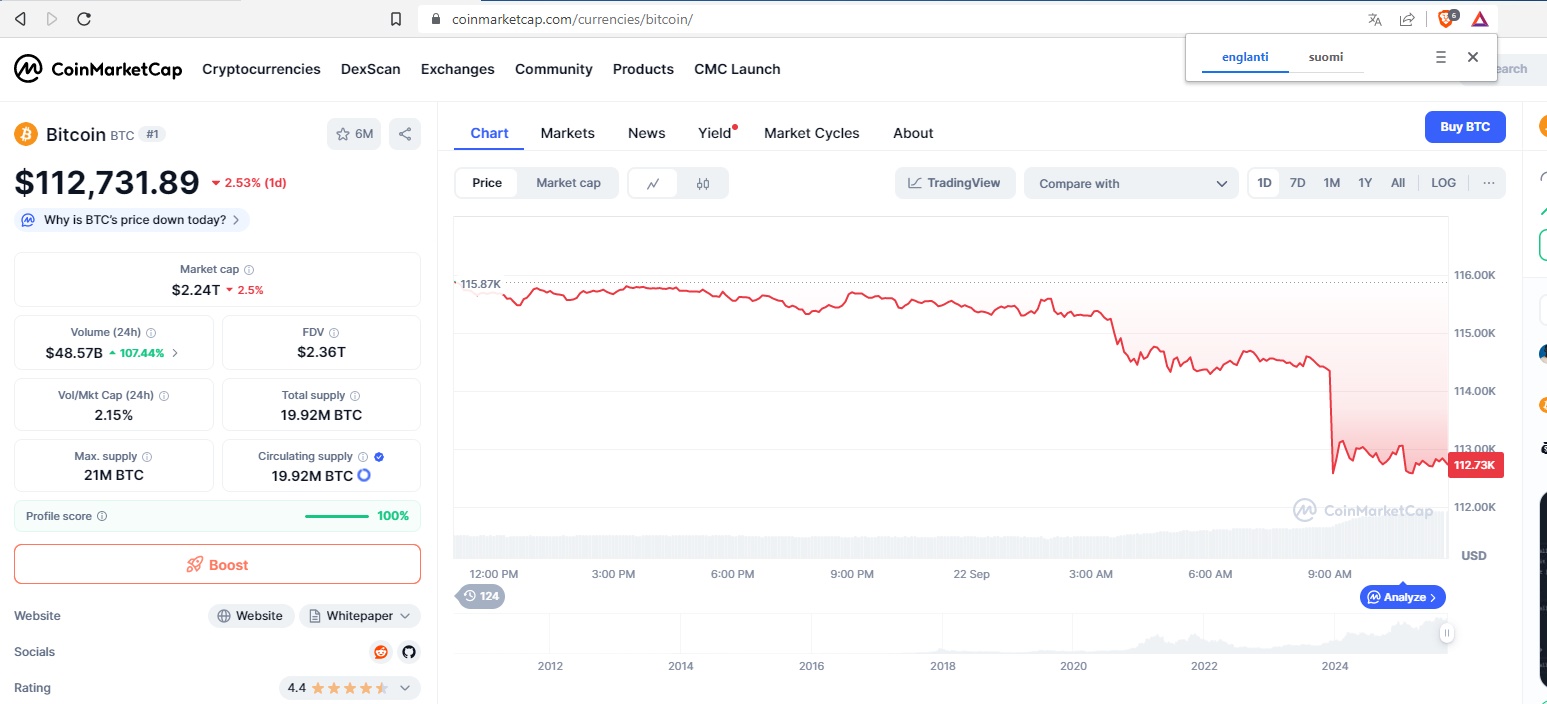The image size is (1547, 704).
Task: Show Vol/Mkt Cap (24h) info icon
Action: 164,396
